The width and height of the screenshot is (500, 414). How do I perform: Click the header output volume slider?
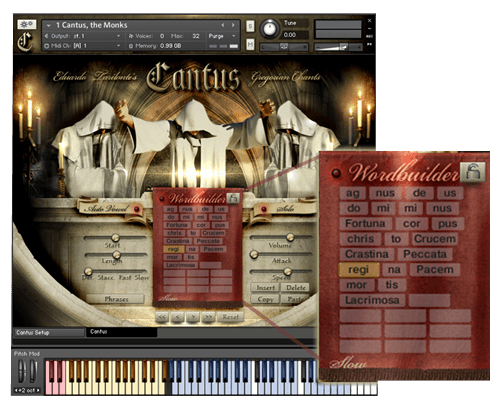coord(338,47)
